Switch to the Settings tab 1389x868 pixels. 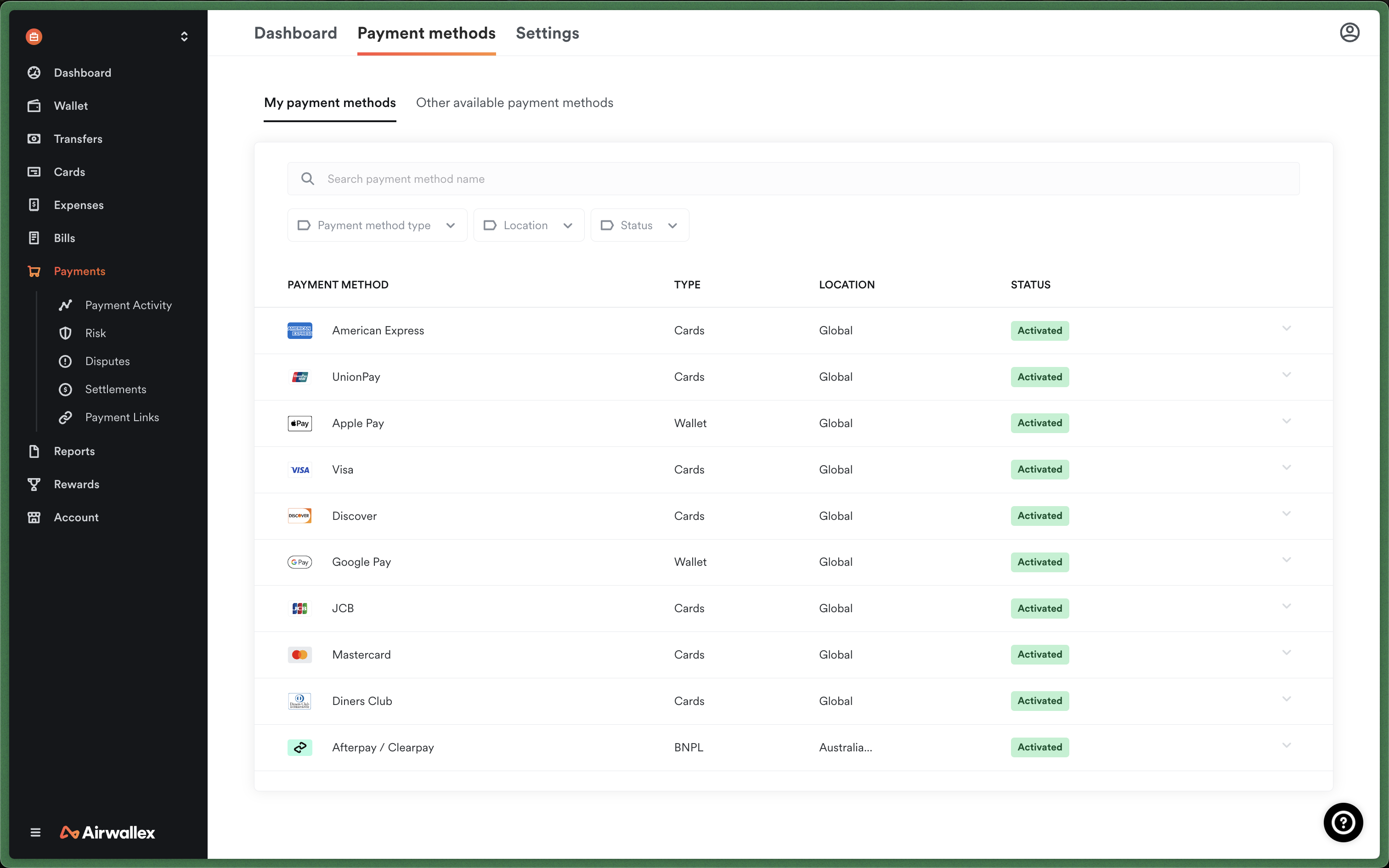click(547, 33)
